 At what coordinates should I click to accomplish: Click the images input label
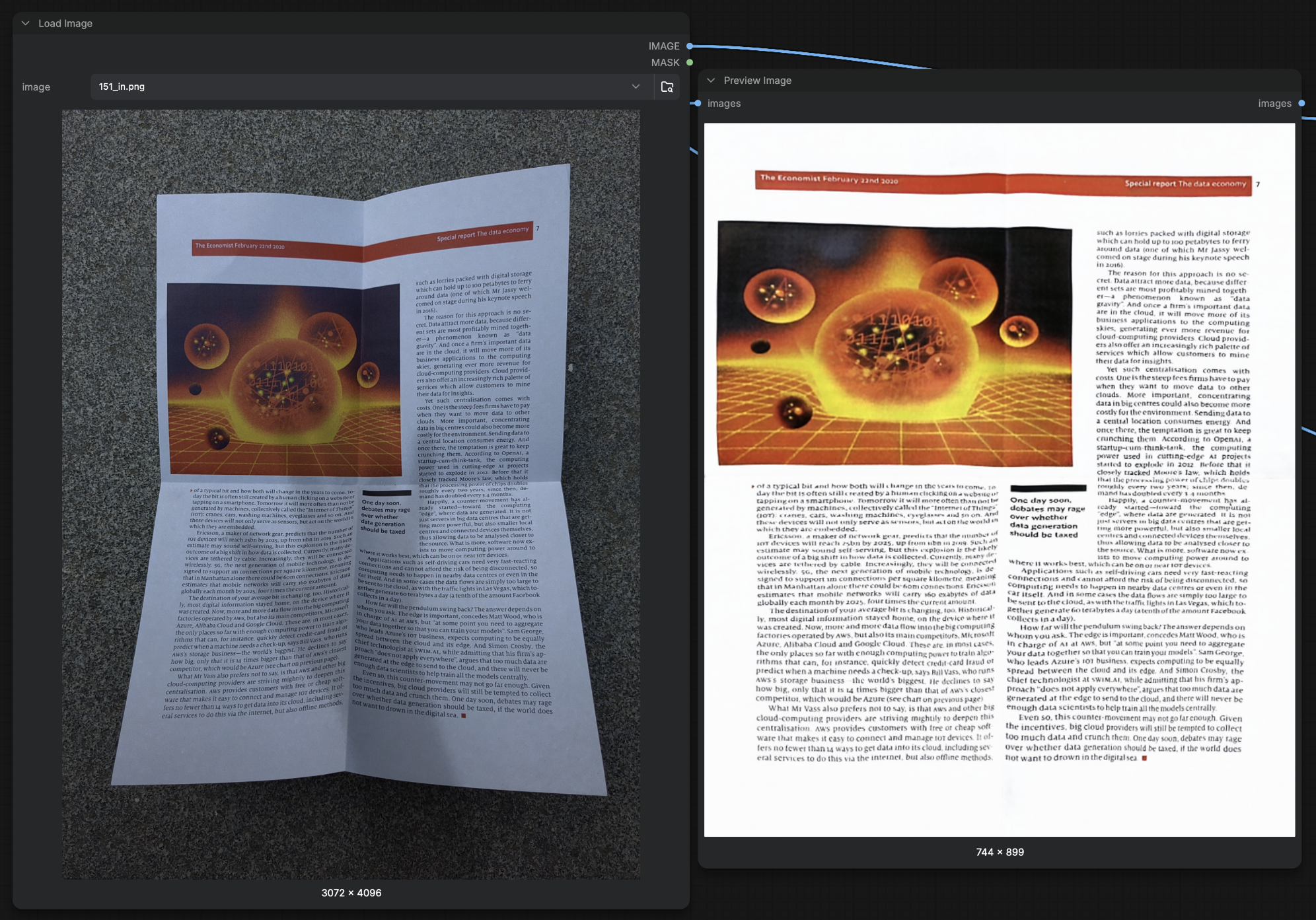click(x=723, y=103)
